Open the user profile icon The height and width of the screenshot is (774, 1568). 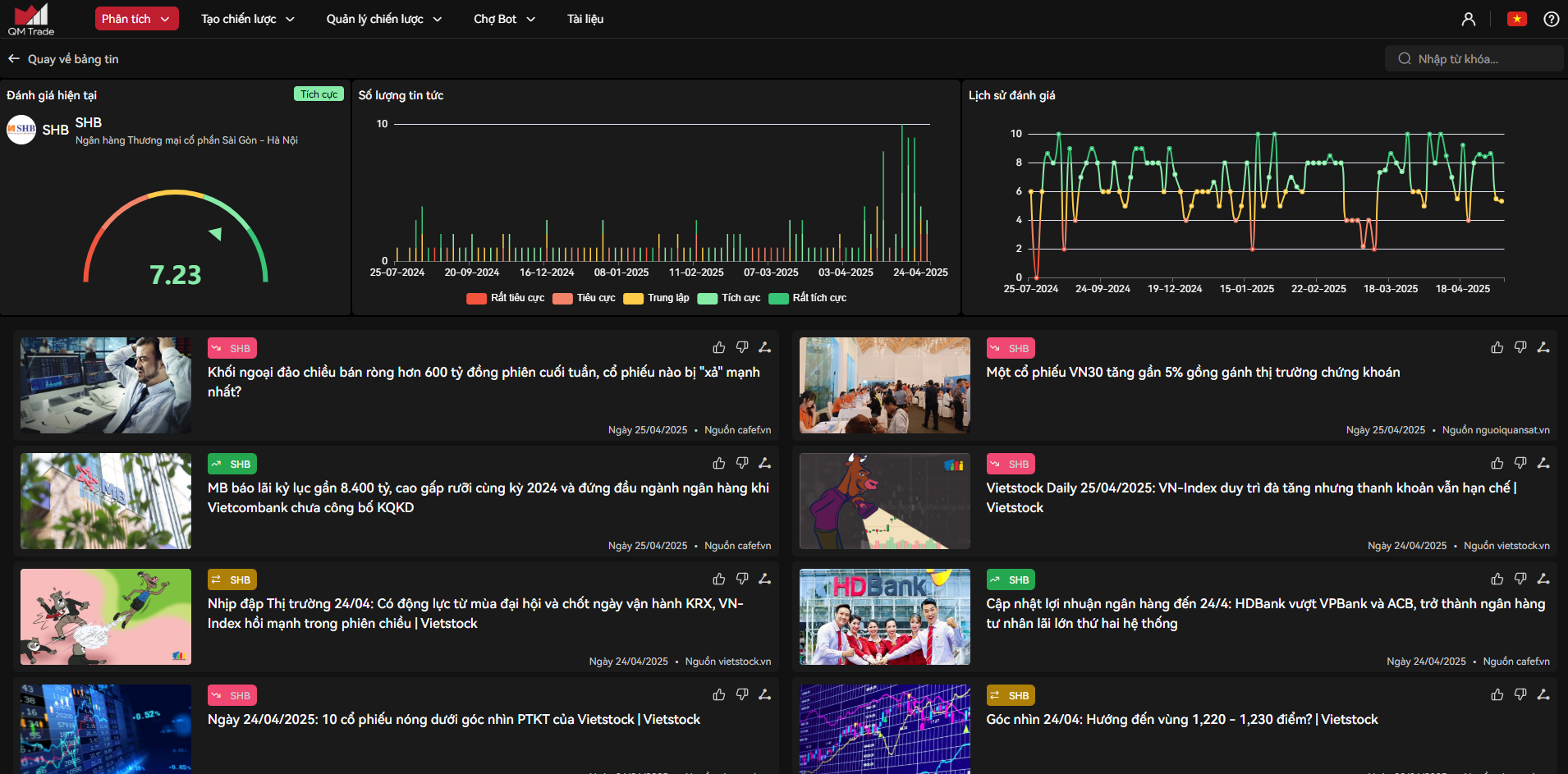coord(1469,19)
